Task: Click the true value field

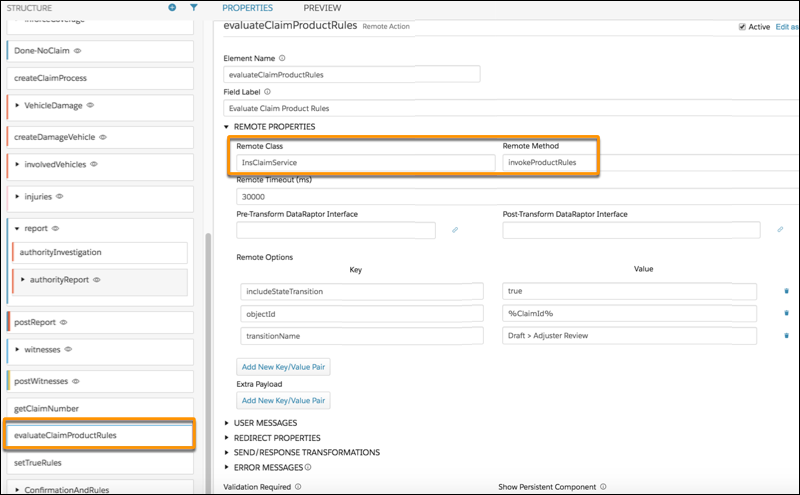Action: click(630, 291)
